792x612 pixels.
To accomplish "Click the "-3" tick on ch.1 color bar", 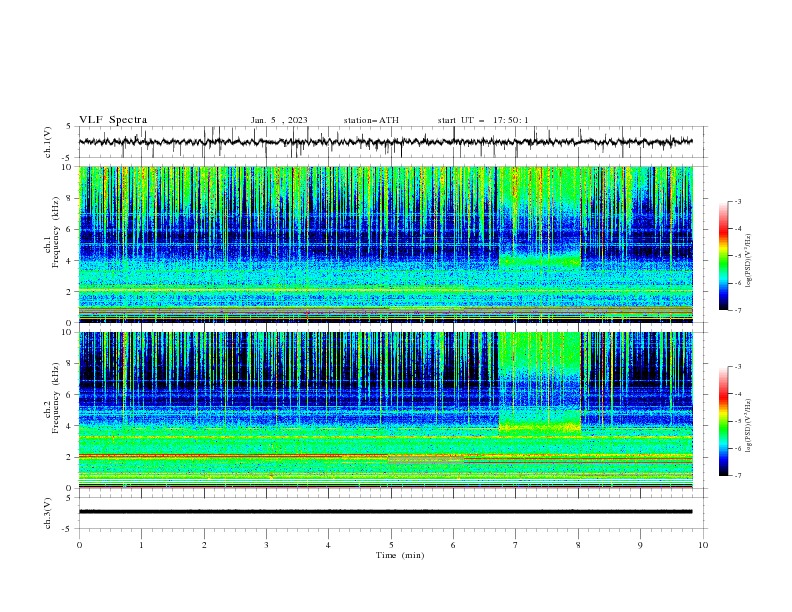I will 737,201.
